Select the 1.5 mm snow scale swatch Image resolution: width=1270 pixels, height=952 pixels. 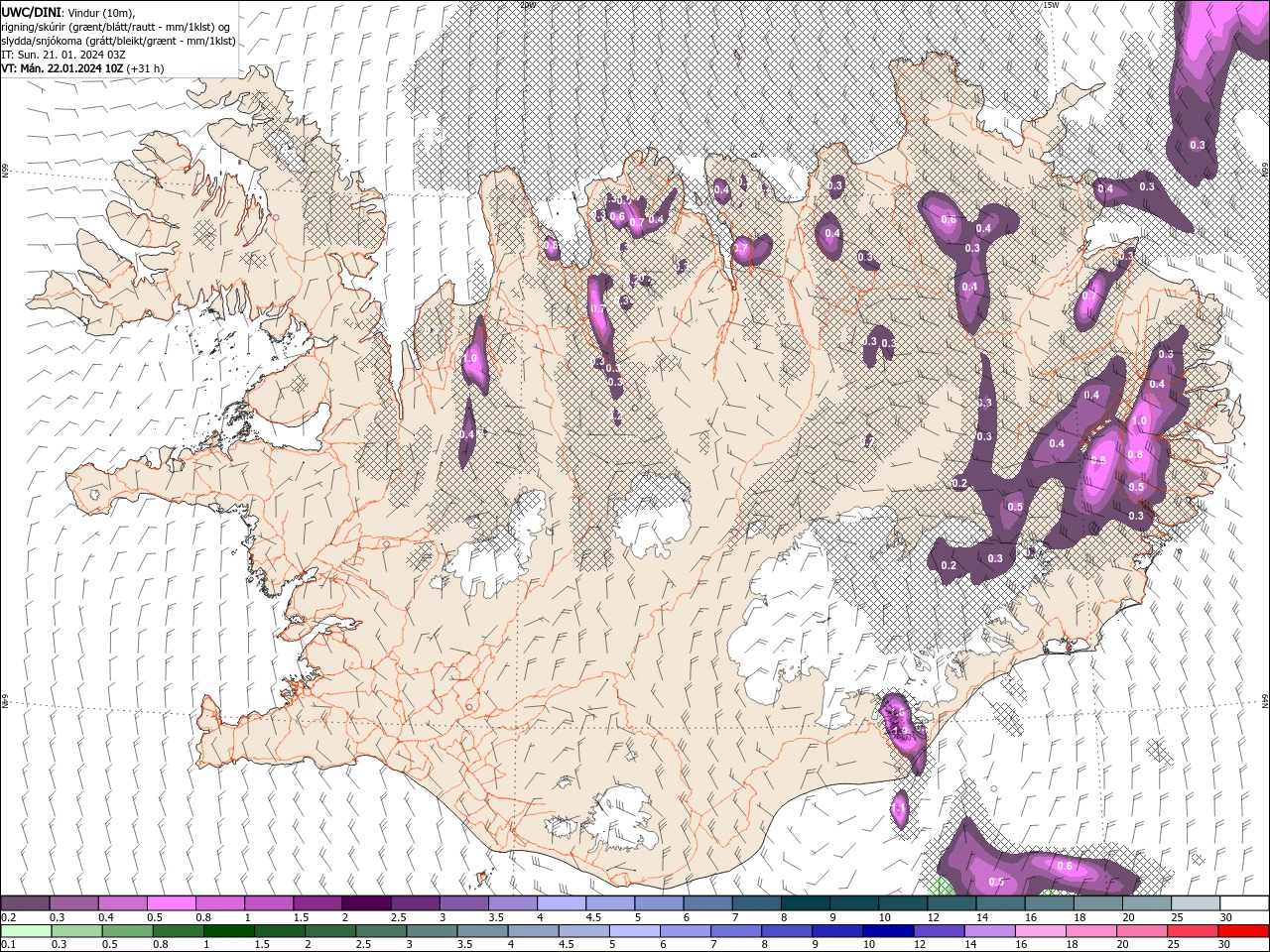tap(318, 902)
